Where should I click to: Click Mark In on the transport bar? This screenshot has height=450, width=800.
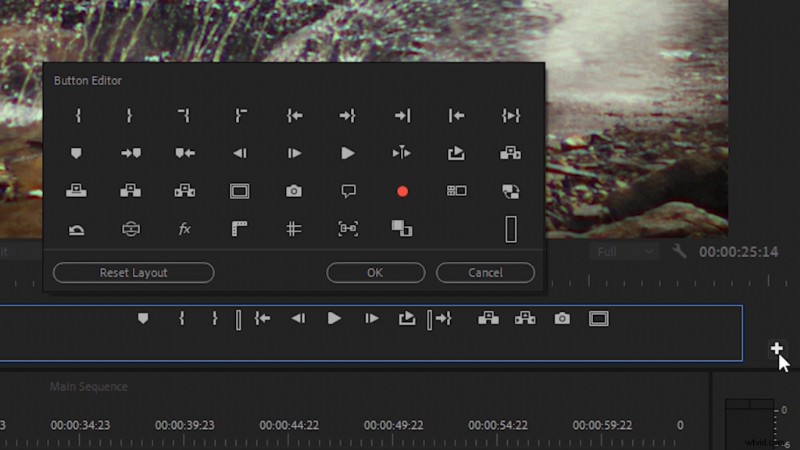(x=182, y=318)
